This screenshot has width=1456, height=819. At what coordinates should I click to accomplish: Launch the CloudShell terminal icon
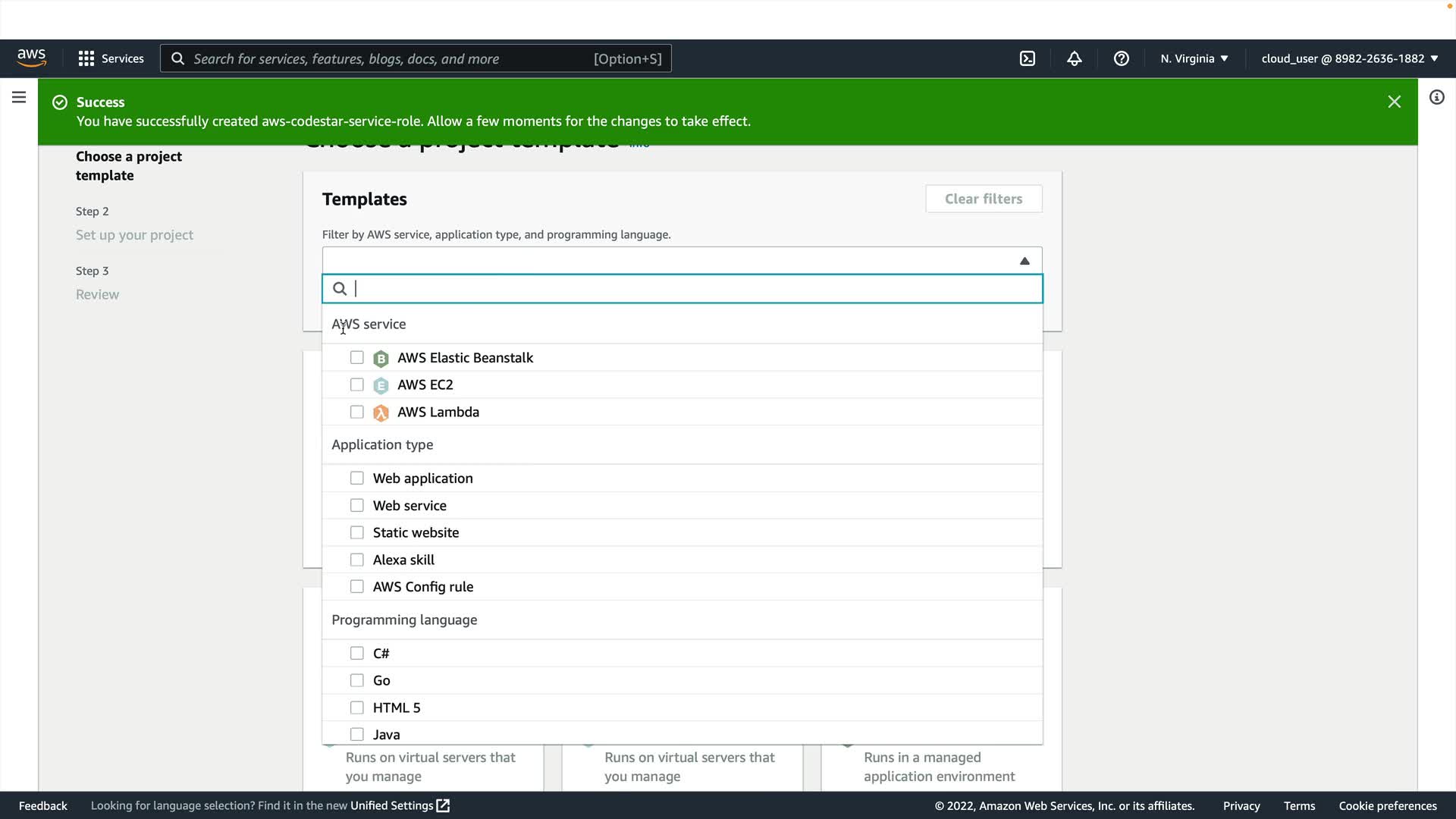coord(1027,58)
